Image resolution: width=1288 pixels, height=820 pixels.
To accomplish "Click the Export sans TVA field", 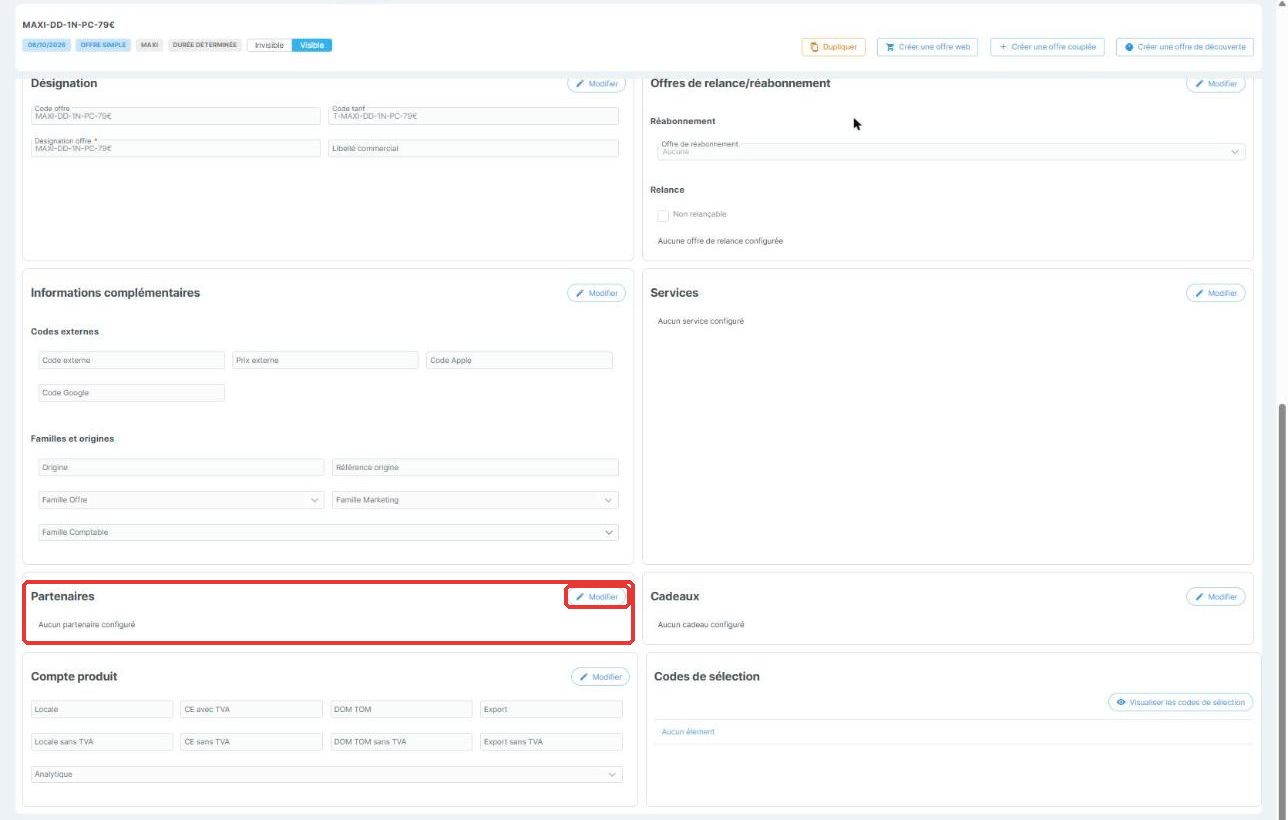I will click(x=551, y=742).
